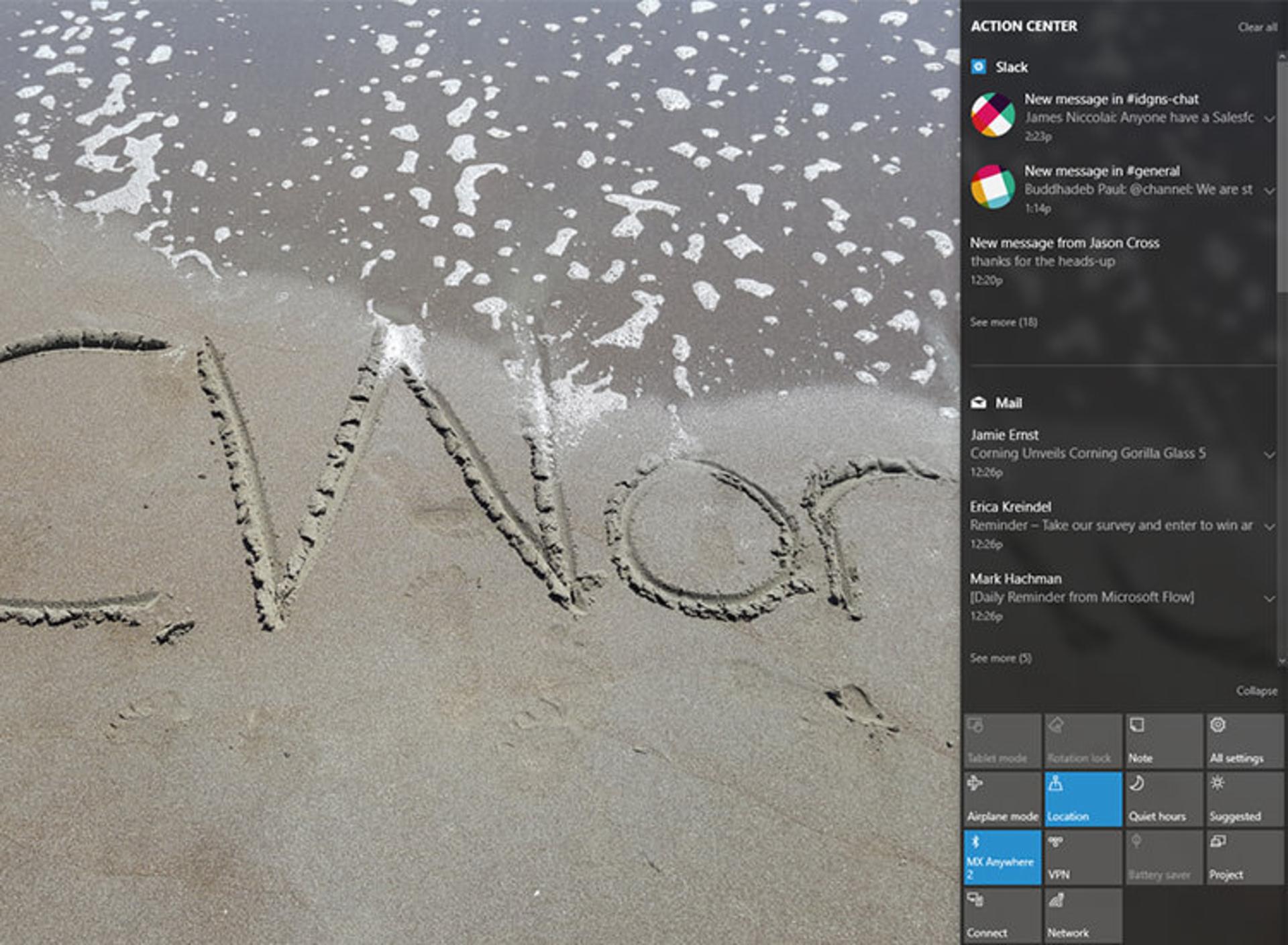Open the Connect devices tile
1288x945 pixels.
click(x=1002, y=915)
